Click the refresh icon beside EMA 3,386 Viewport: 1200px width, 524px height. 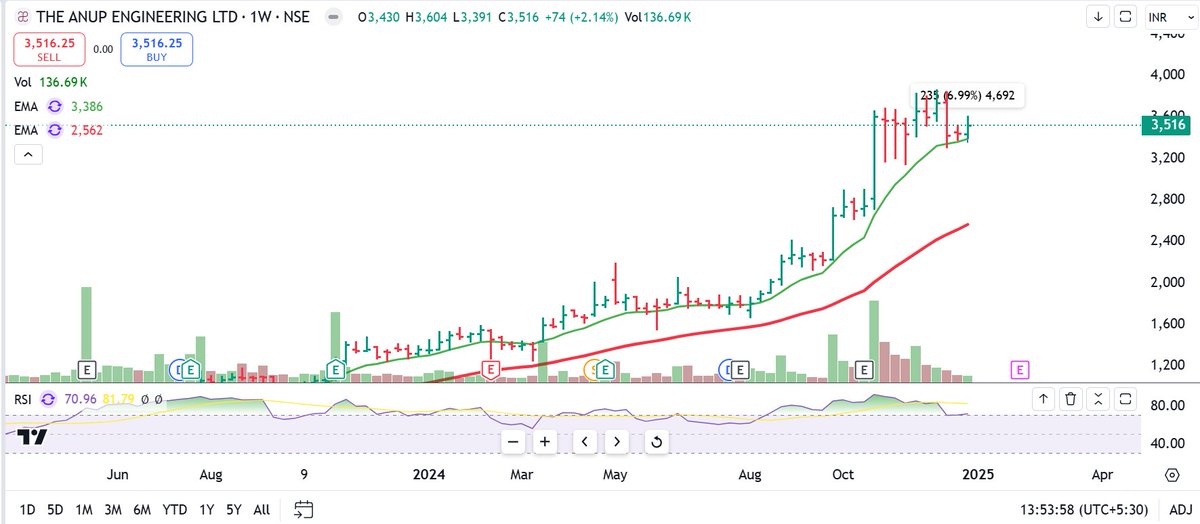(x=55, y=106)
